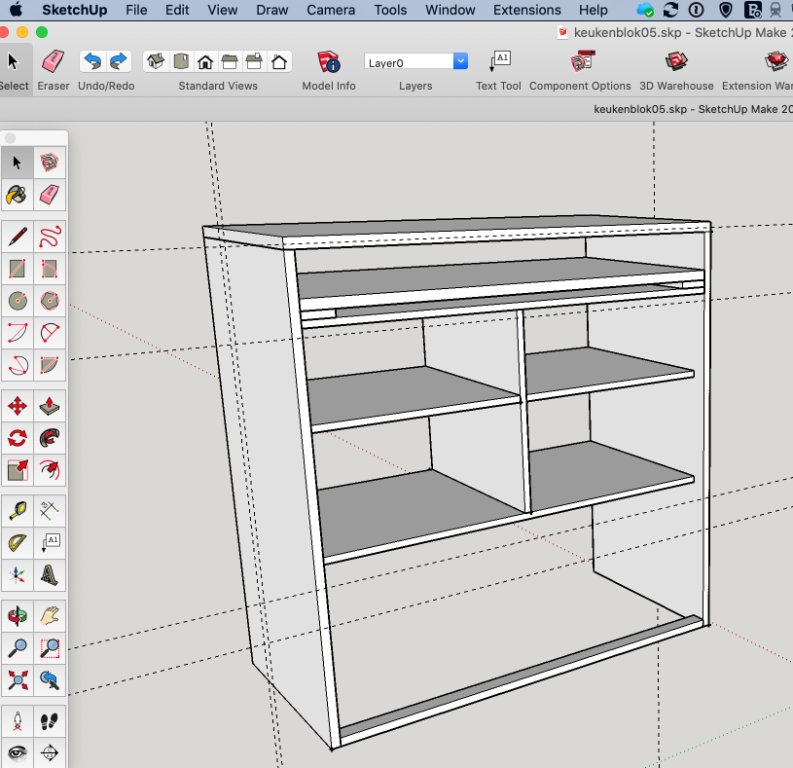Select the Tape Measure tool
The height and width of the screenshot is (768, 793).
pyautogui.click(x=17, y=510)
